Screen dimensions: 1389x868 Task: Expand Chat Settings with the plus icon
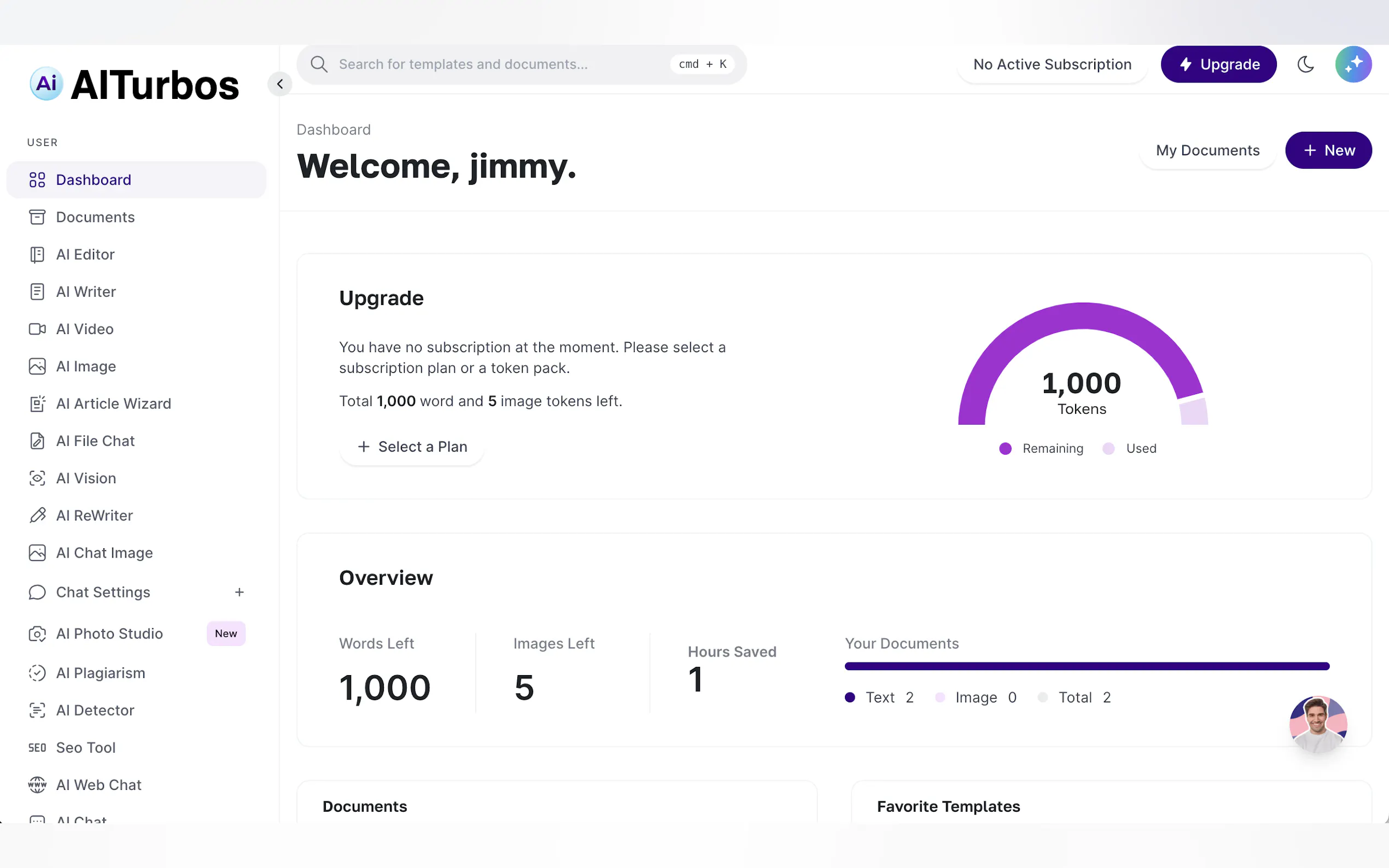[240, 592]
